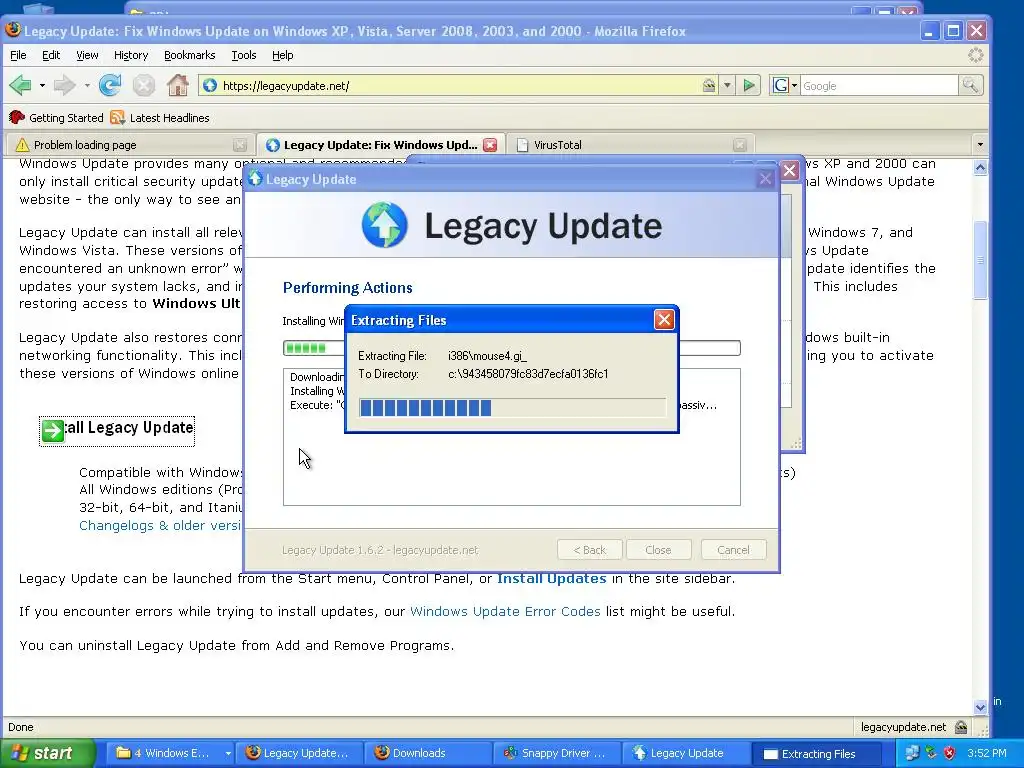
Task: Click the red security shield tray icon
Action: [x=949, y=754]
